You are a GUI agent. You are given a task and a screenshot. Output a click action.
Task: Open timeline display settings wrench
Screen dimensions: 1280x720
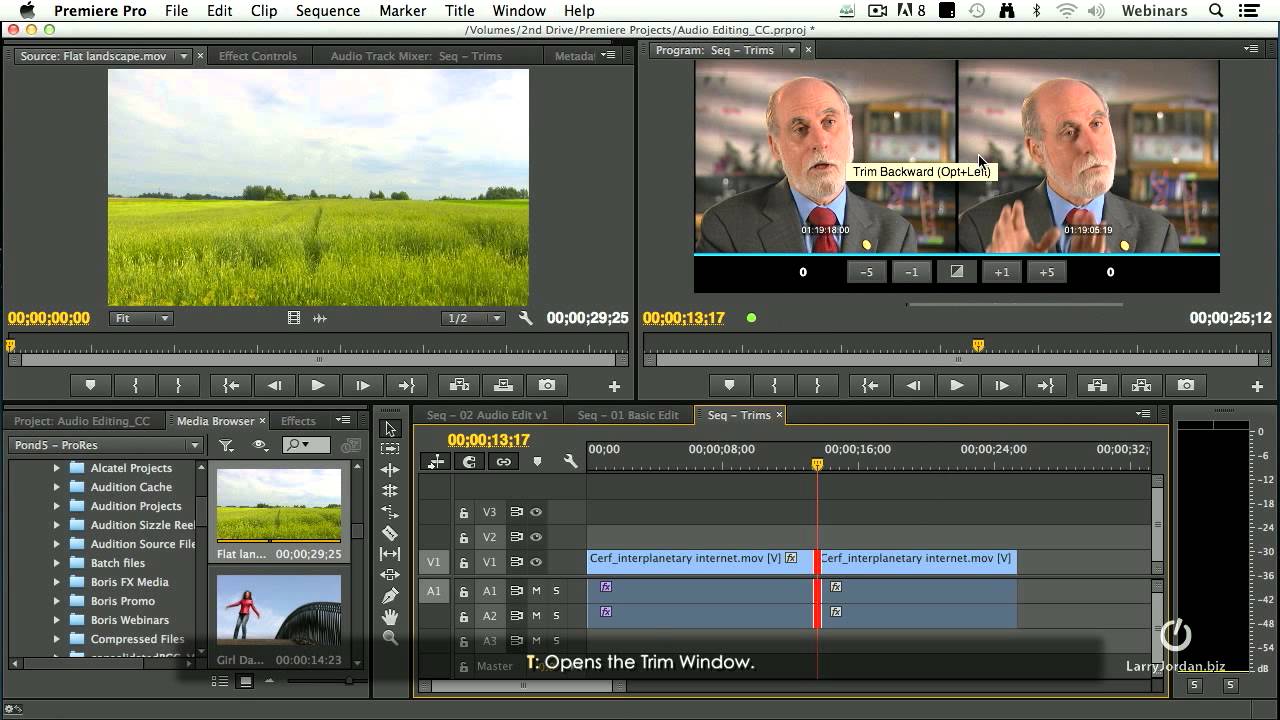[570, 461]
